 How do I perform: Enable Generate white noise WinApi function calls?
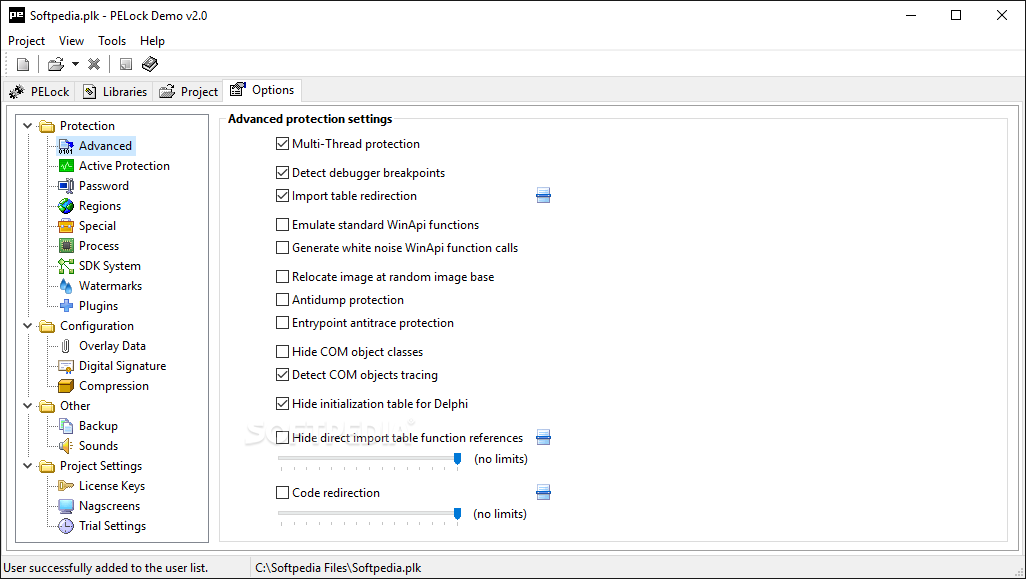click(x=283, y=248)
